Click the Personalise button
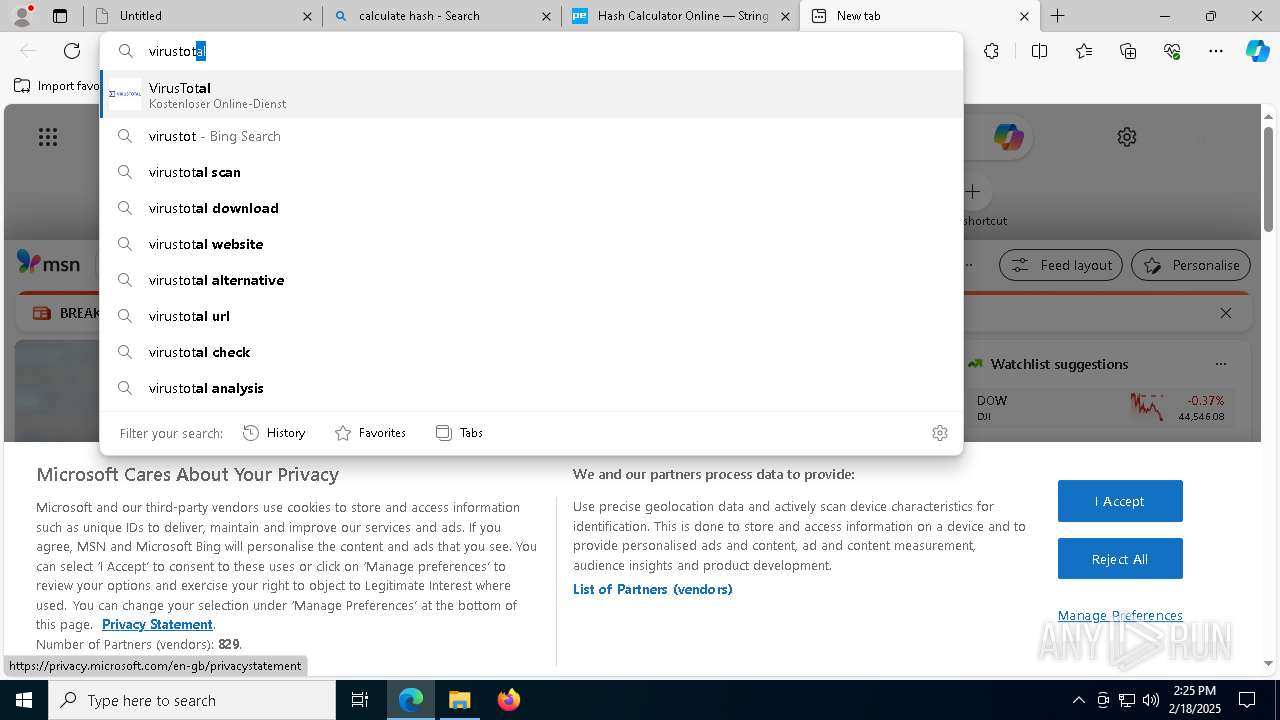 1191,265
